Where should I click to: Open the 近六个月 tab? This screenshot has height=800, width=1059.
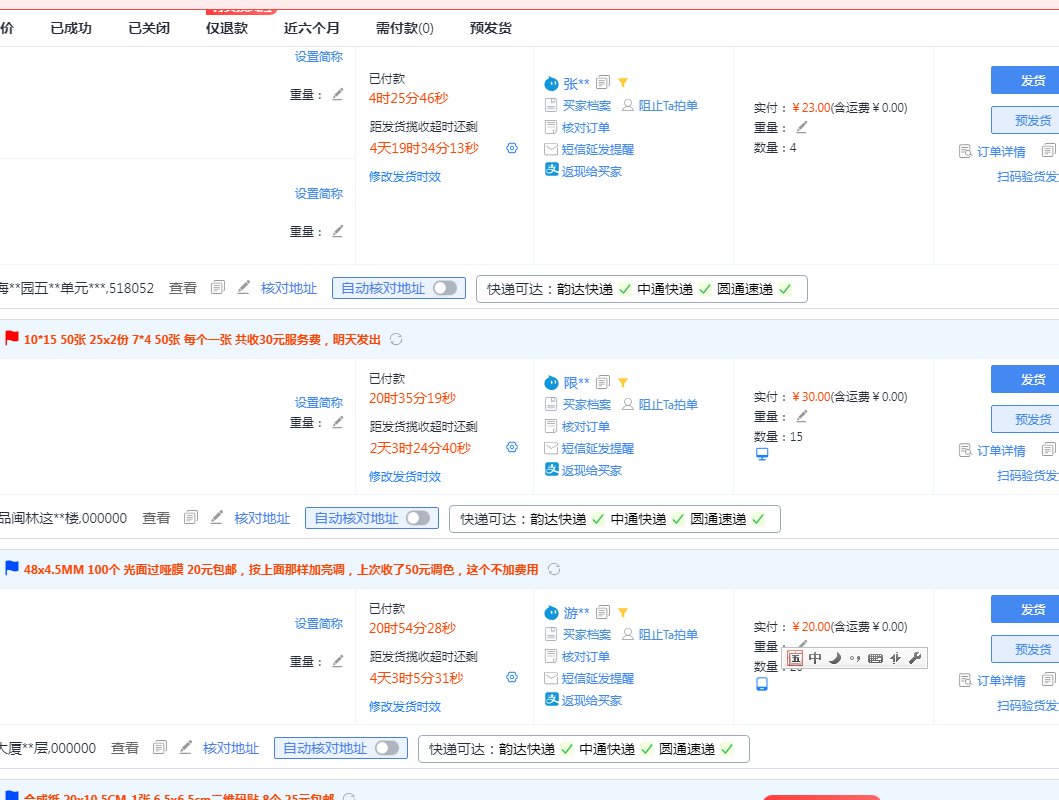(x=311, y=28)
